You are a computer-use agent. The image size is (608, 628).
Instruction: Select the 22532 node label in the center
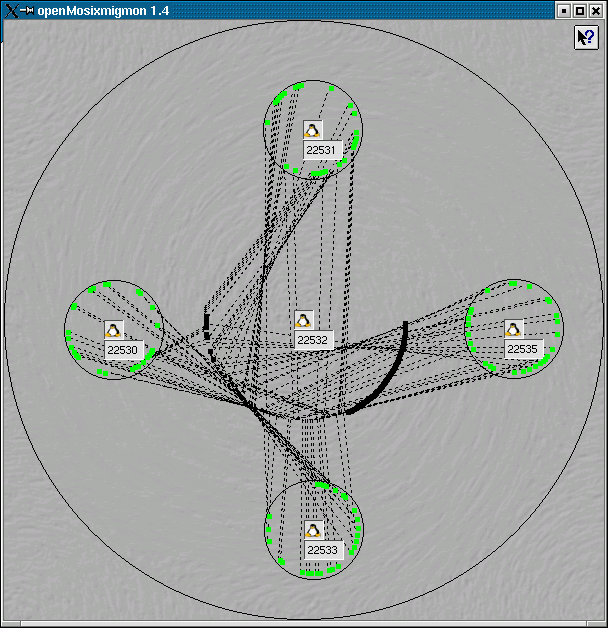coord(313,340)
